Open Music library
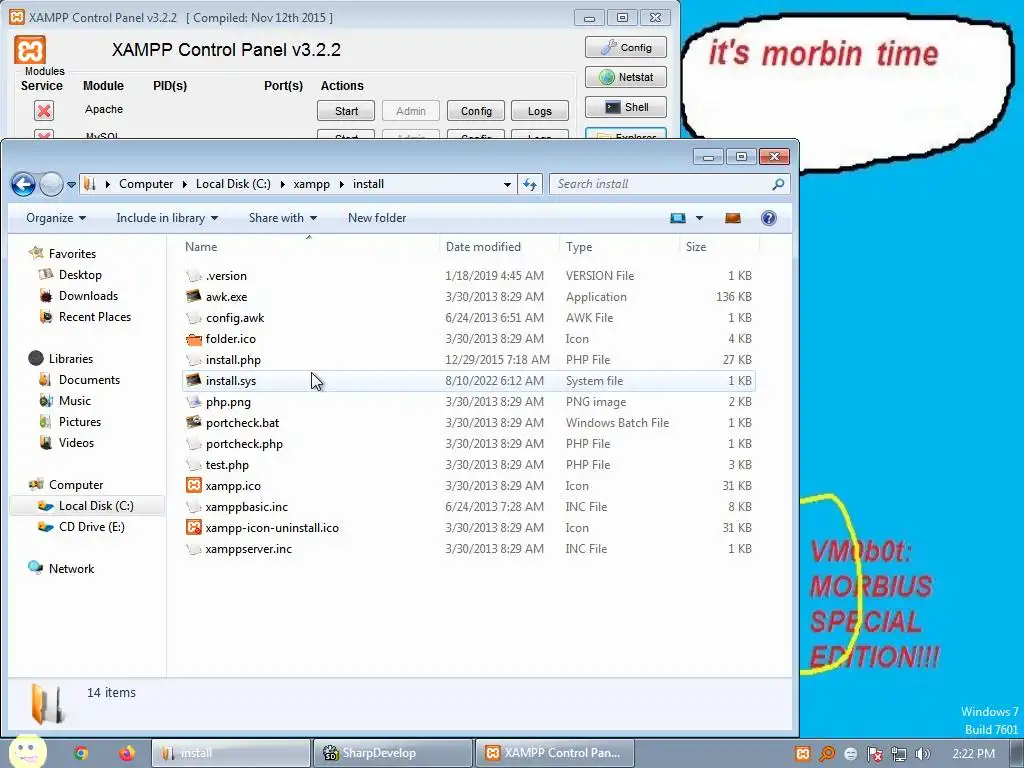 pyautogui.click(x=74, y=401)
